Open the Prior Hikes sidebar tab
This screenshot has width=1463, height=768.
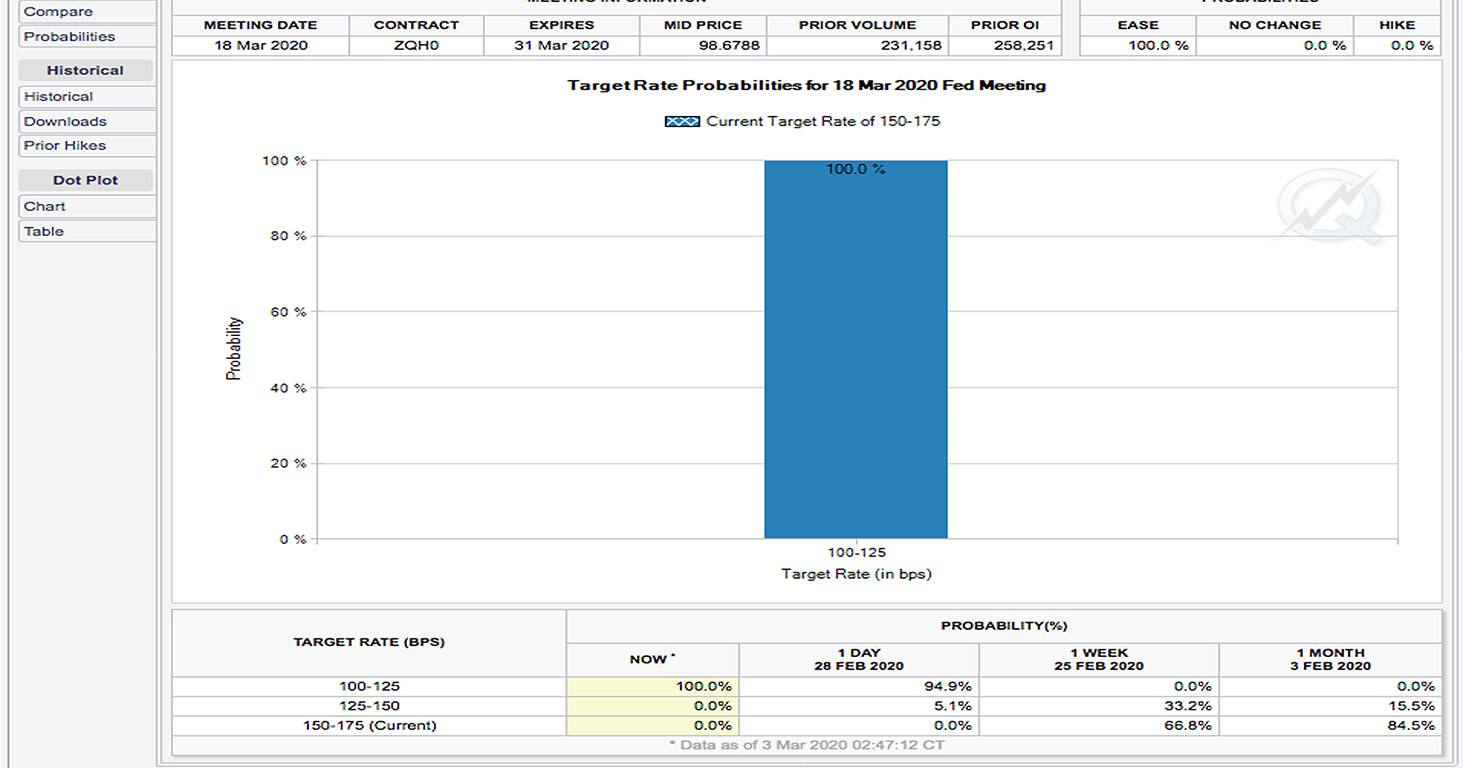(88, 146)
